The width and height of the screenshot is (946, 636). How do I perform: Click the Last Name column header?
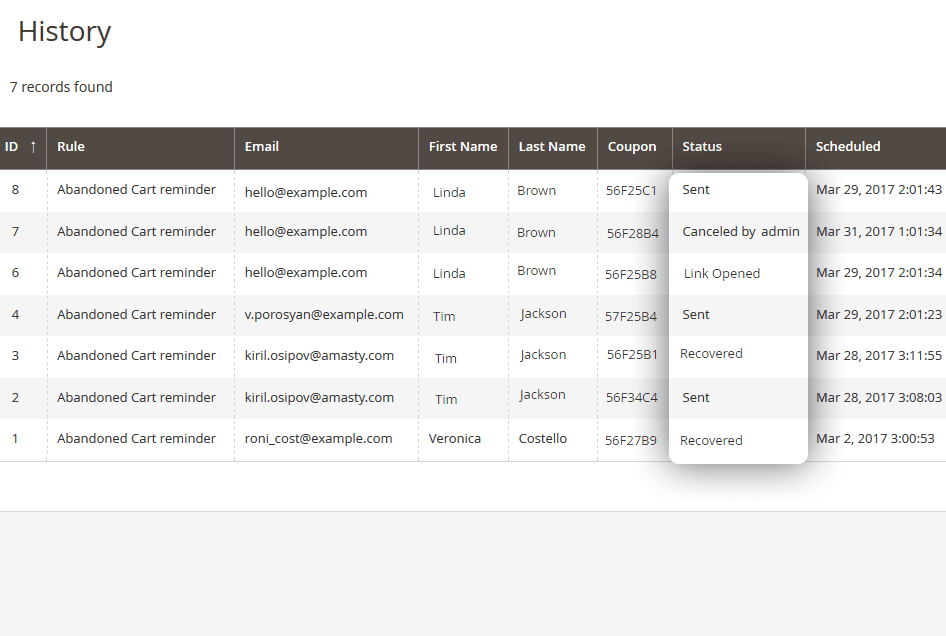pos(552,147)
